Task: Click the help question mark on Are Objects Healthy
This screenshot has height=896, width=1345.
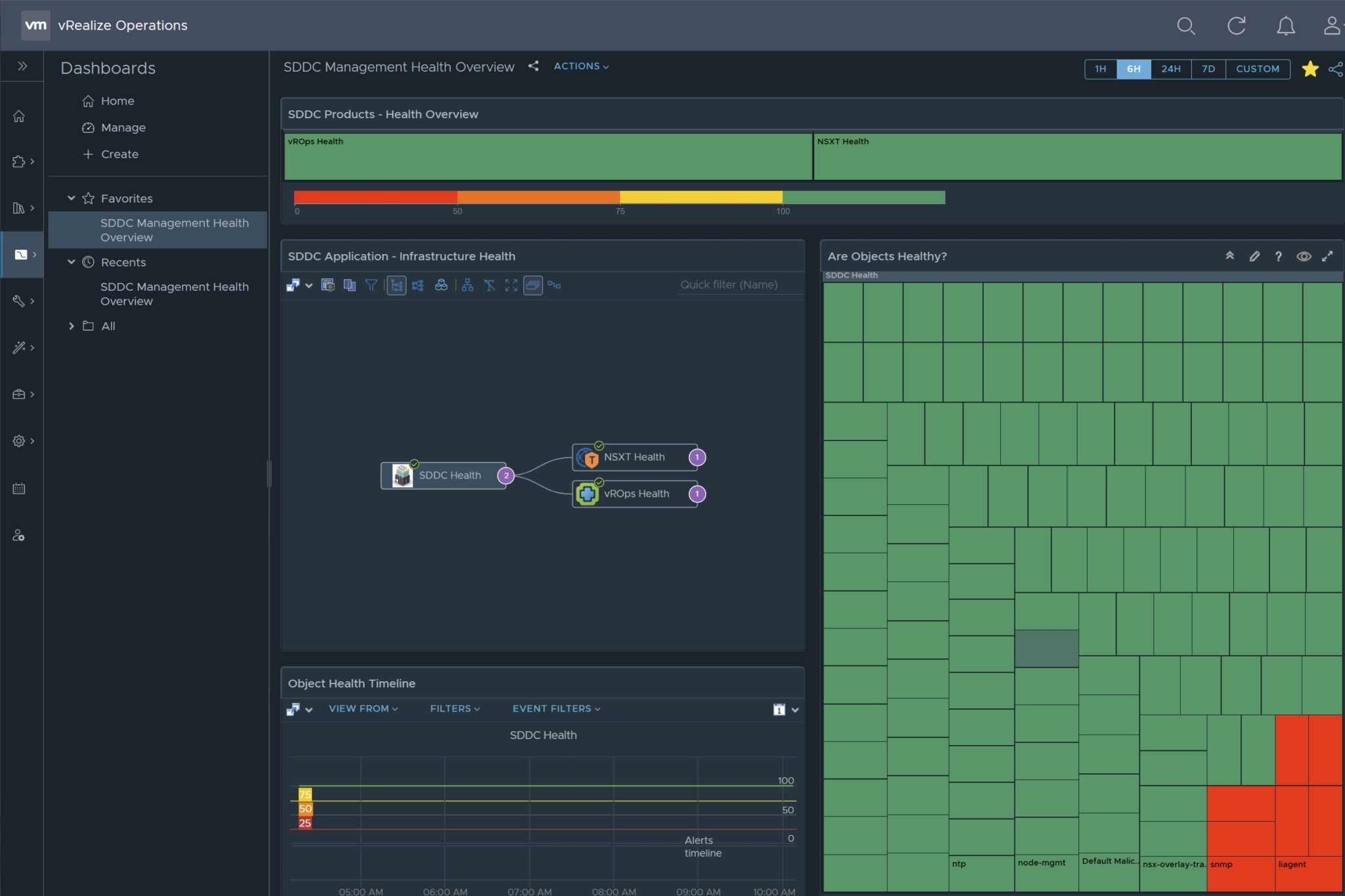Action: pyautogui.click(x=1277, y=257)
